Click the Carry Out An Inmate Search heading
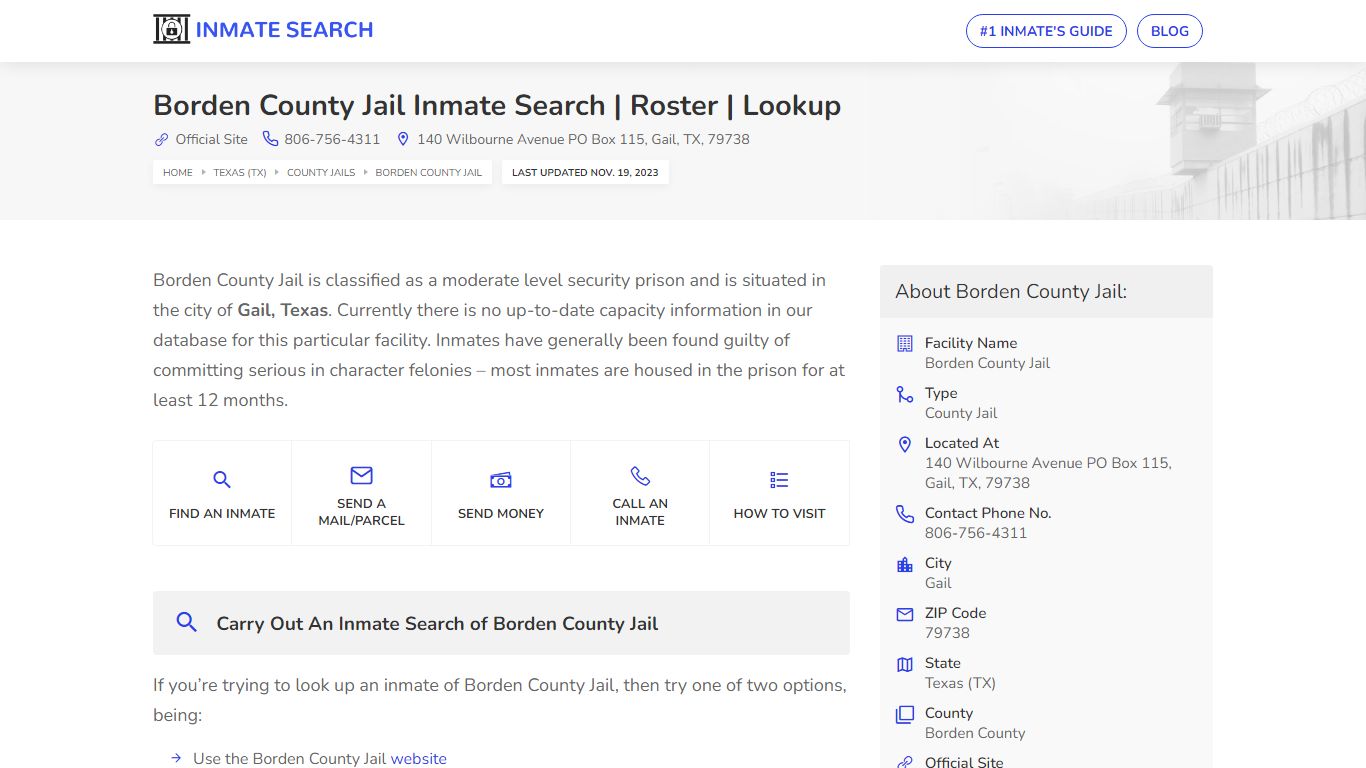The height and width of the screenshot is (768, 1366). point(437,623)
